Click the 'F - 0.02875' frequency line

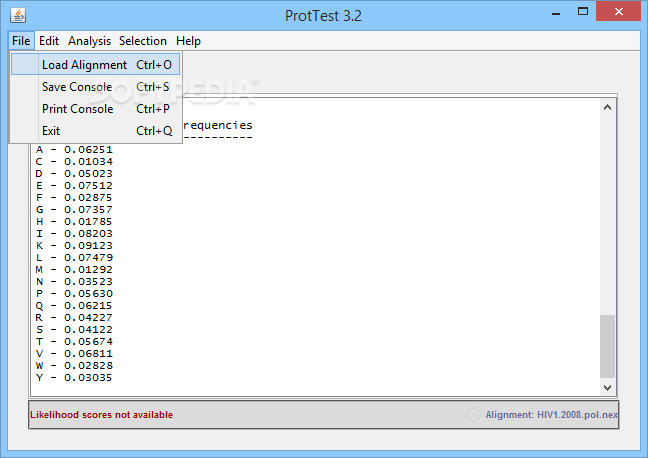click(x=74, y=197)
